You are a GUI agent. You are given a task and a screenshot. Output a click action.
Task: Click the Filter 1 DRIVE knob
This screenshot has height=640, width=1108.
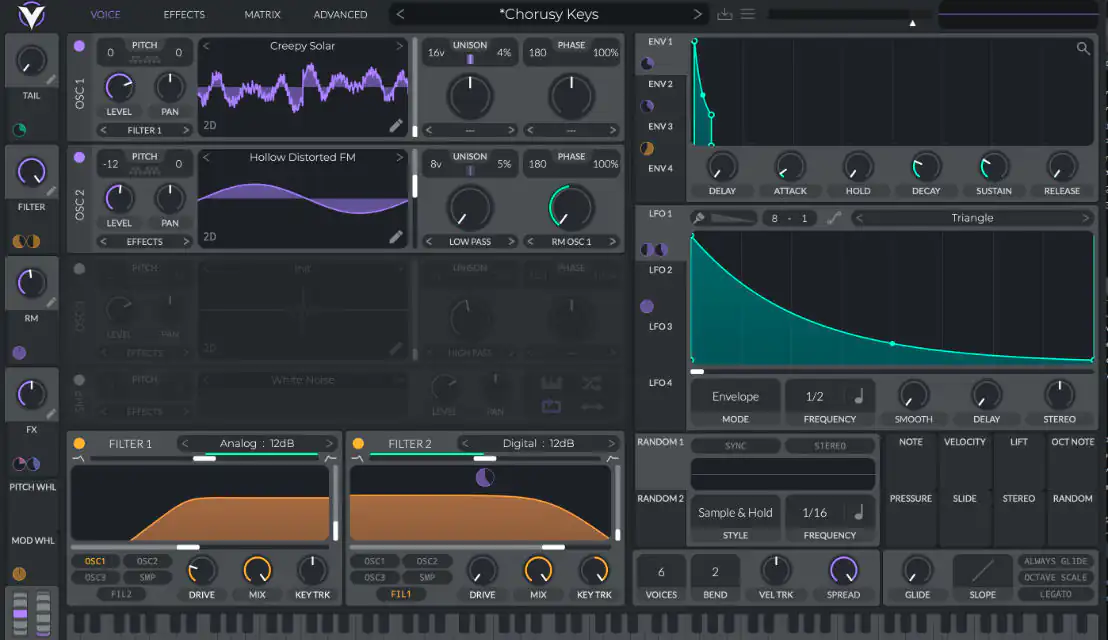(x=201, y=570)
